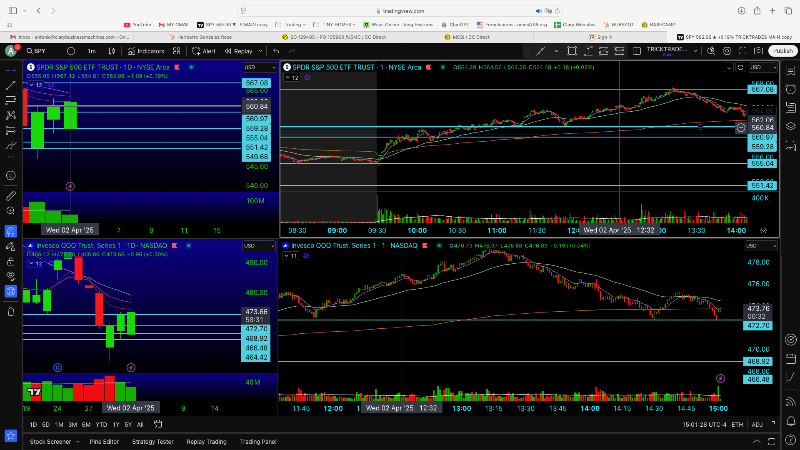Open the Stock Screener panel

[51, 442]
